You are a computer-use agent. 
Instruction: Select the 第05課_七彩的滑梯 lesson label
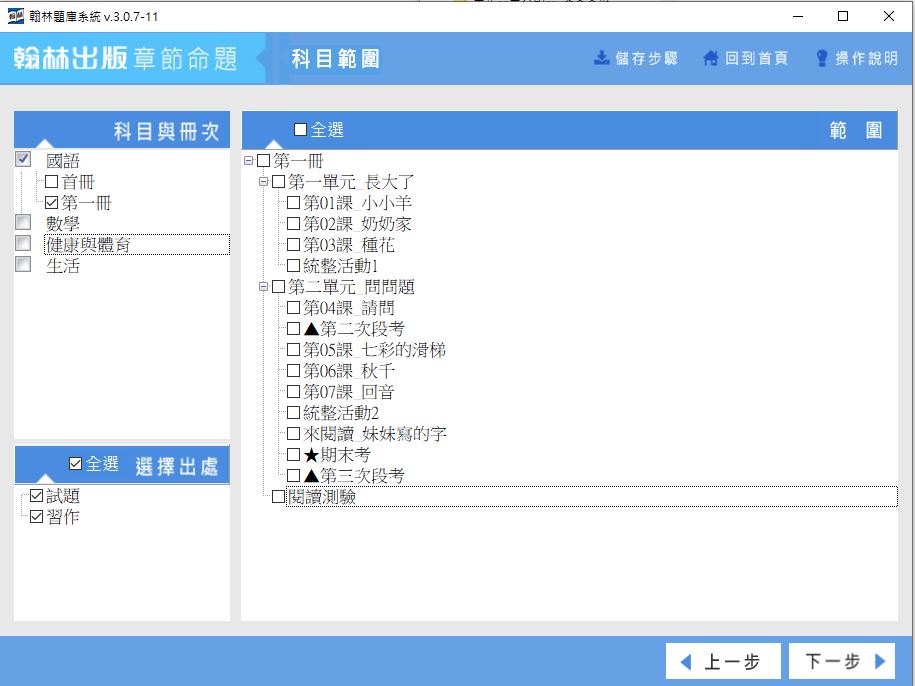pyautogui.click(x=374, y=350)
